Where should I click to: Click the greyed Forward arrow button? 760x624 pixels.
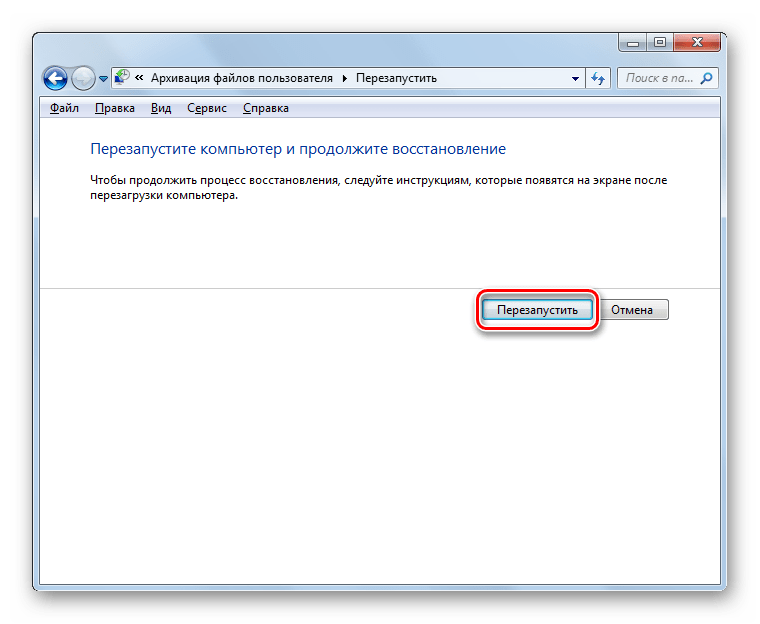pos(83,78)
